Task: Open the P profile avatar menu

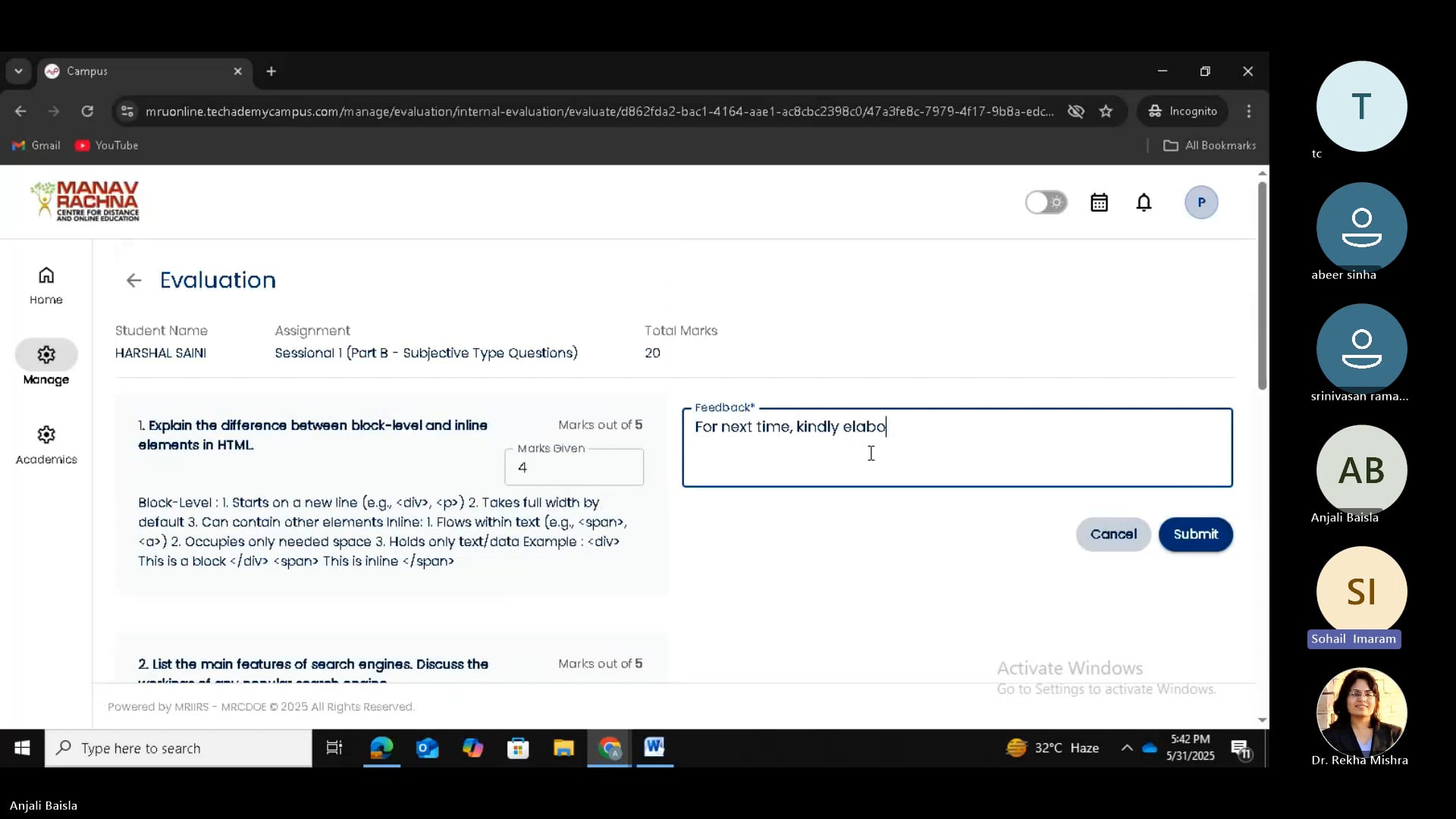Action: (1200, 202)
